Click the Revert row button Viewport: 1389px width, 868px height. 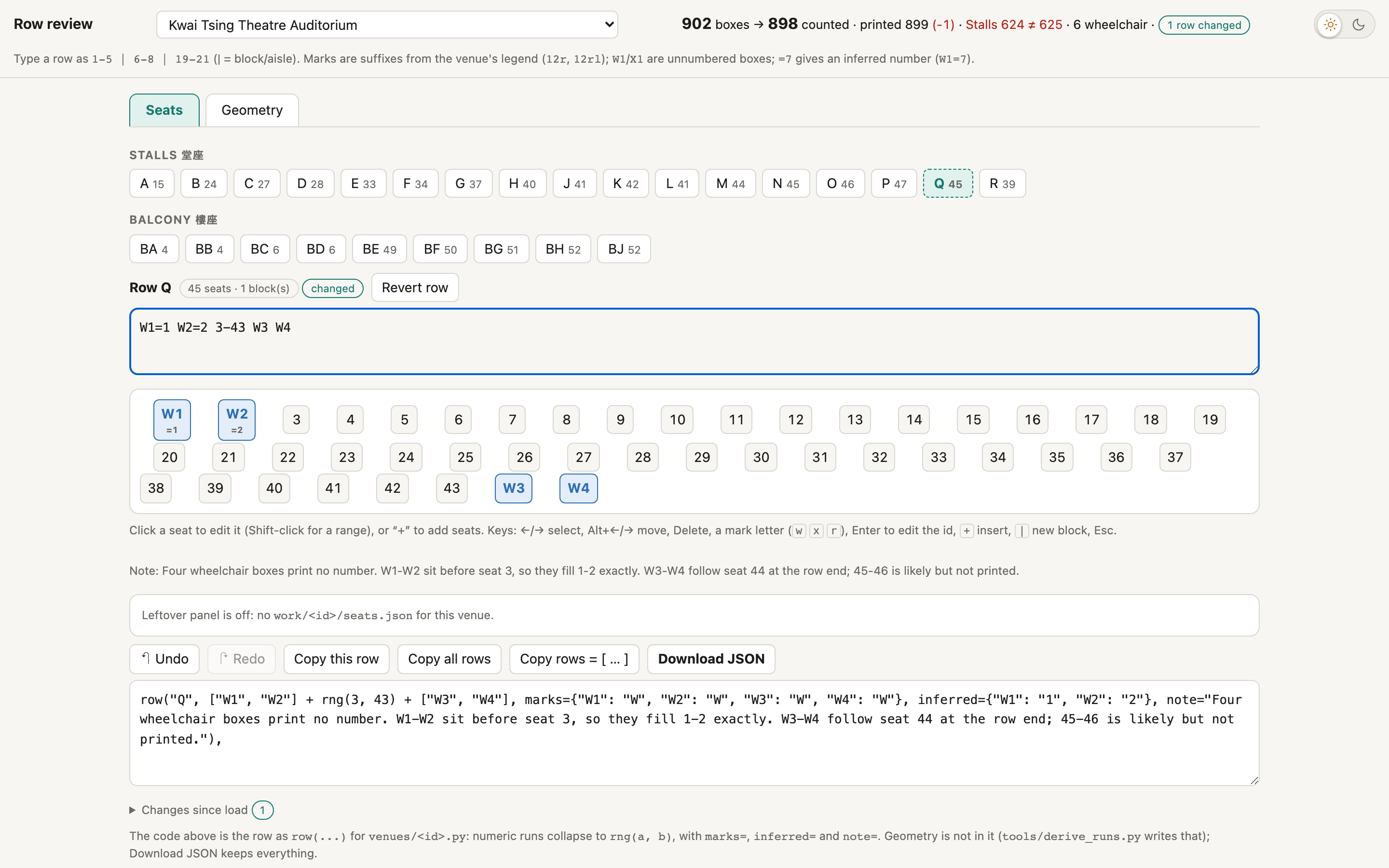[x=415, y=287]
